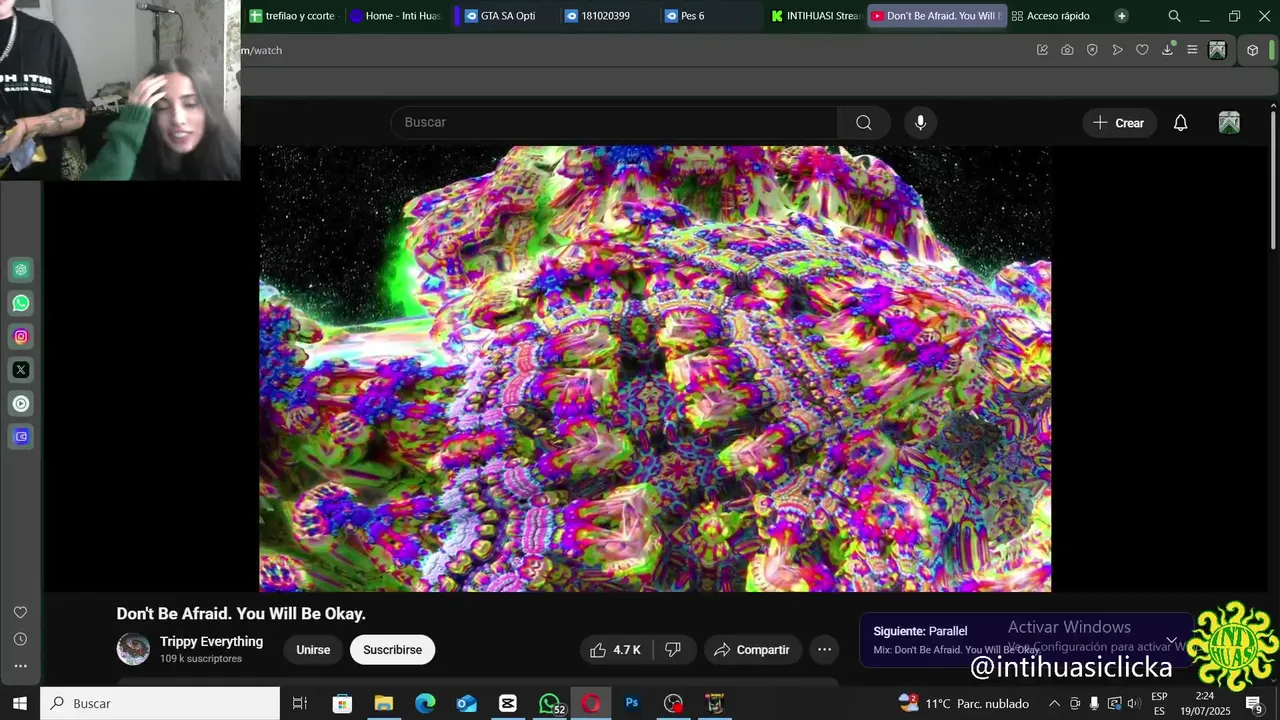The width and height of the screenshot is (1280, 720).
Task: Open the send/flow arrow icon
Action: (1117, 50)
